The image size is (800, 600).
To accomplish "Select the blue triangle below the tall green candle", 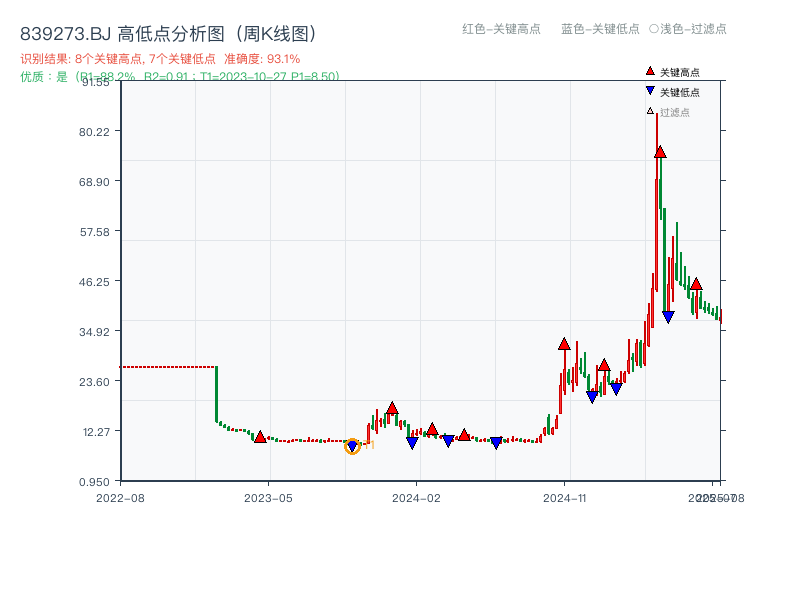I will [668, 316].
